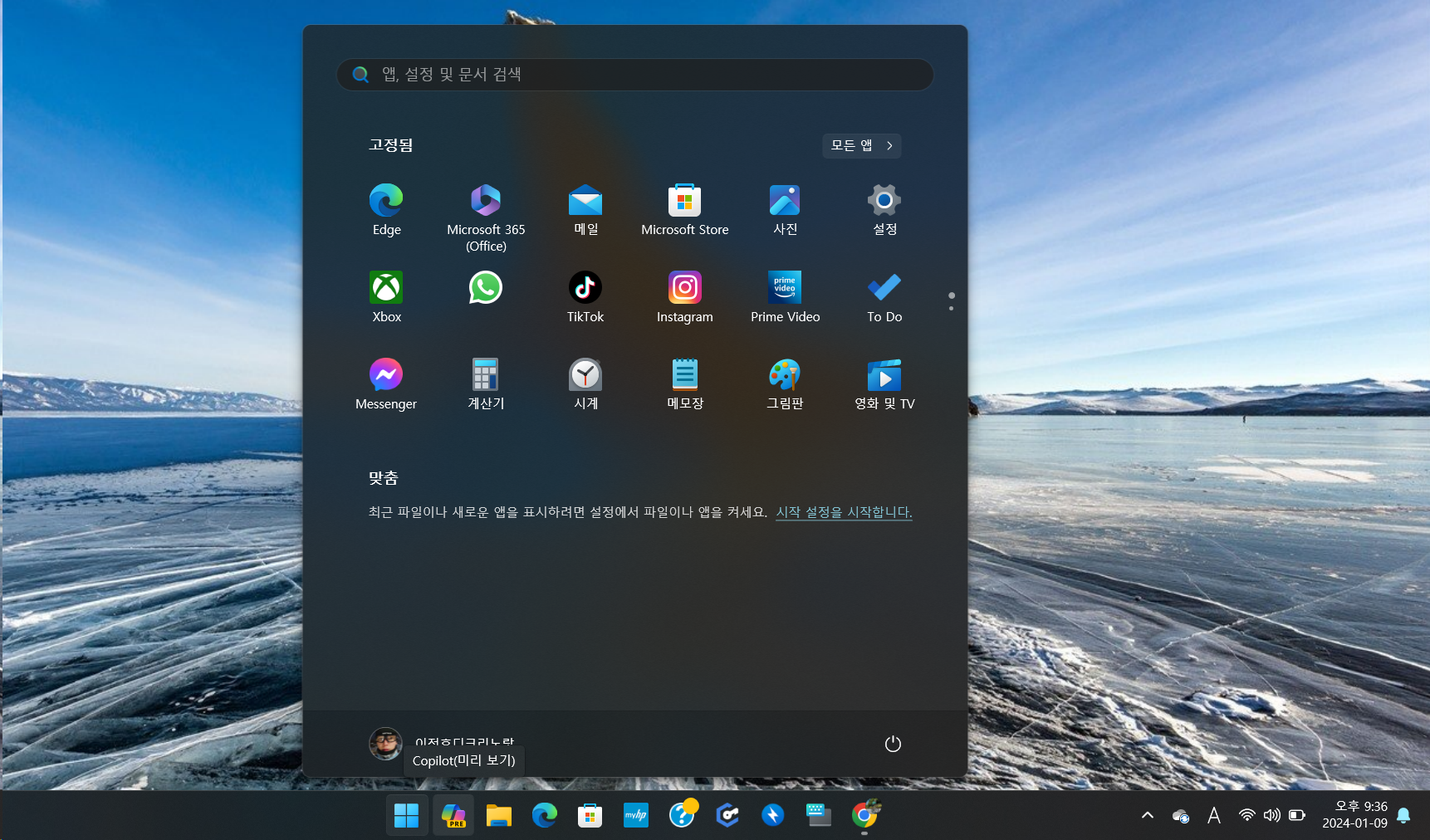Open 그림판 paint app
Viewport: 1430px width, 840px height.
pyautogui.click(x=785, y=384)
